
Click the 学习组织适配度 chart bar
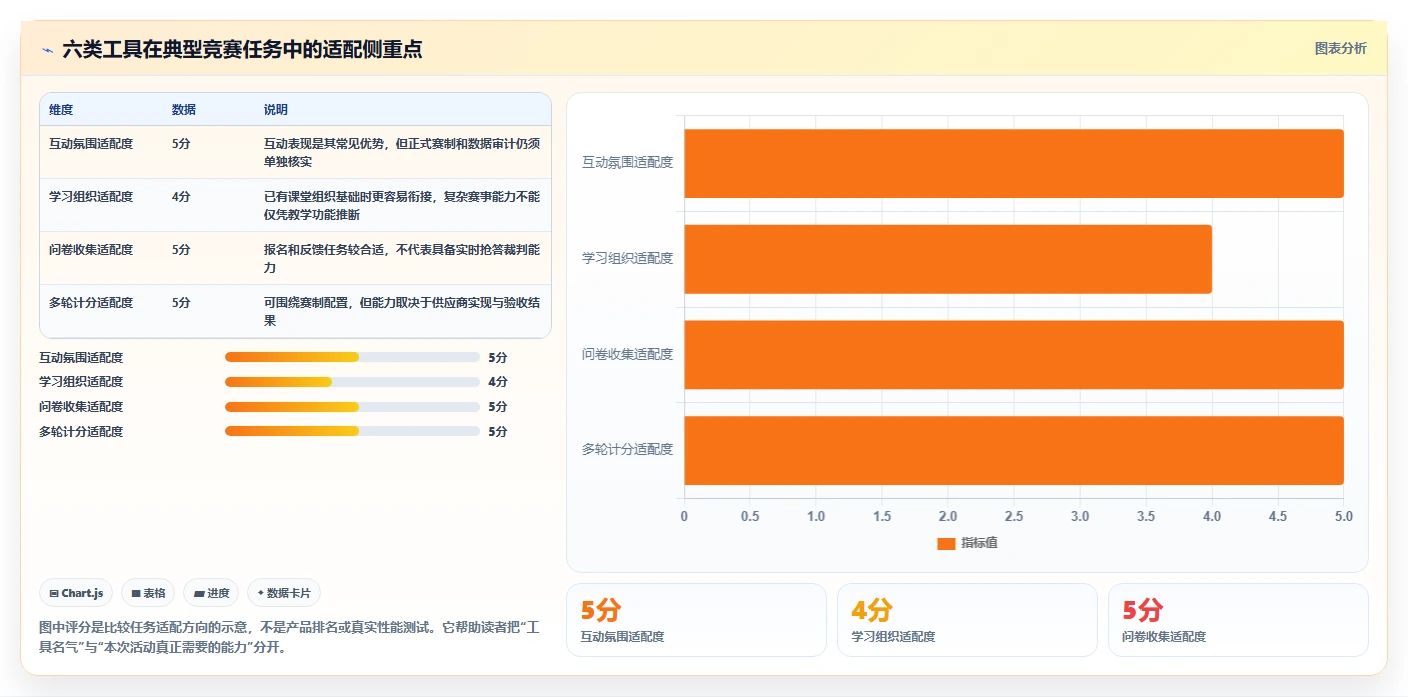pos(948,259)
